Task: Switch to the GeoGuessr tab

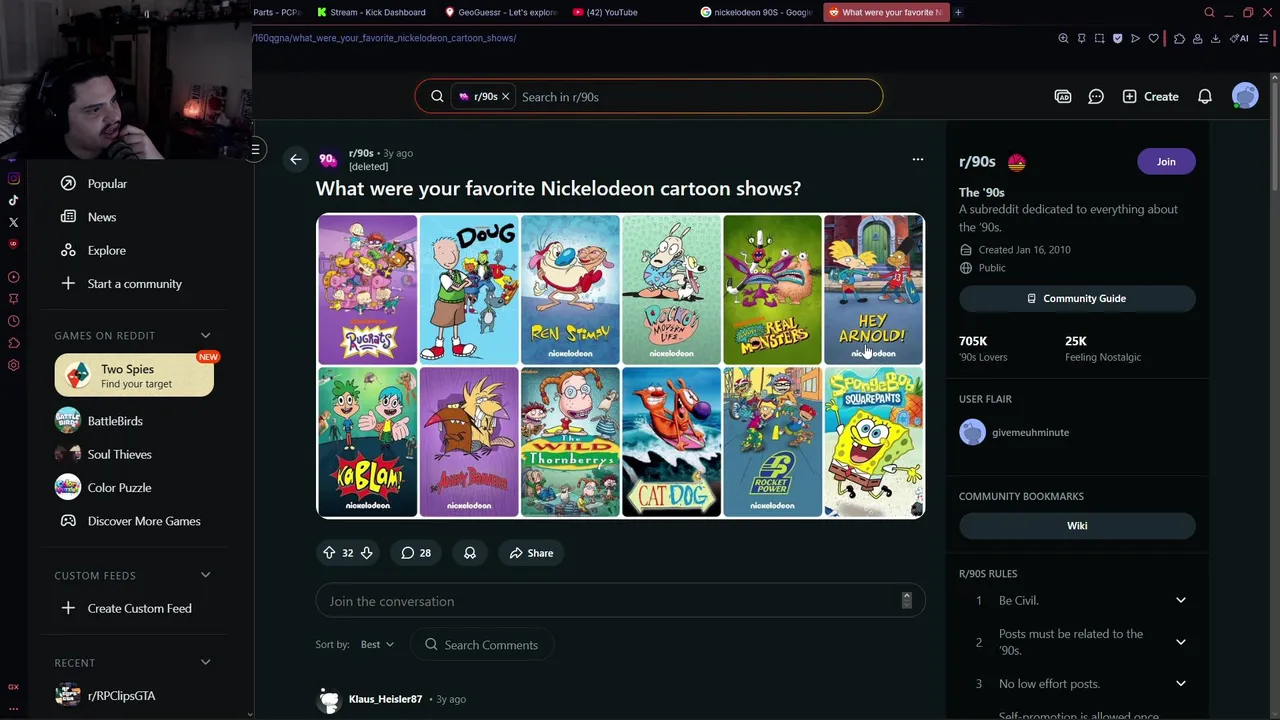Action: [501, 12]
